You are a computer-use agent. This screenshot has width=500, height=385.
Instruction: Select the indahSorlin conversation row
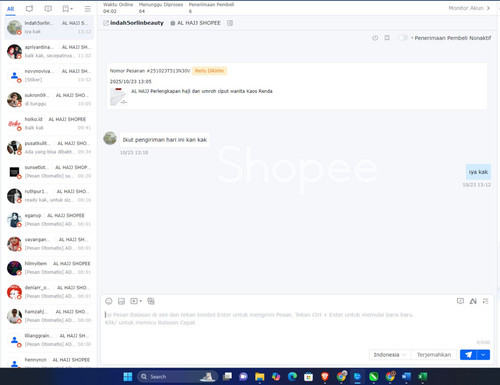[x=49, y=27]
